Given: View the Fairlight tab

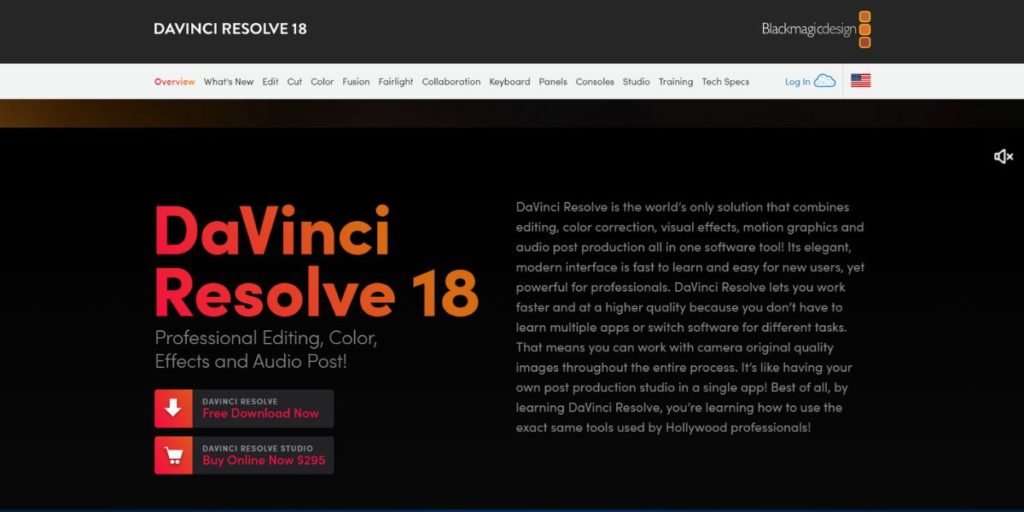Looking at the screenshot, I should coord(396,82).
